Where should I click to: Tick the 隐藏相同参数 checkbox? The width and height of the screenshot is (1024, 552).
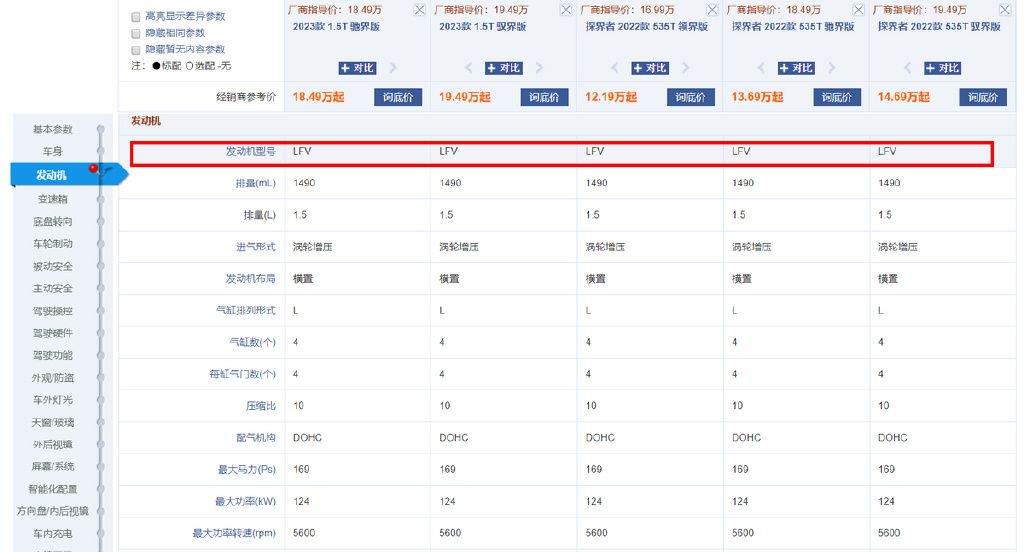(136, 33)
